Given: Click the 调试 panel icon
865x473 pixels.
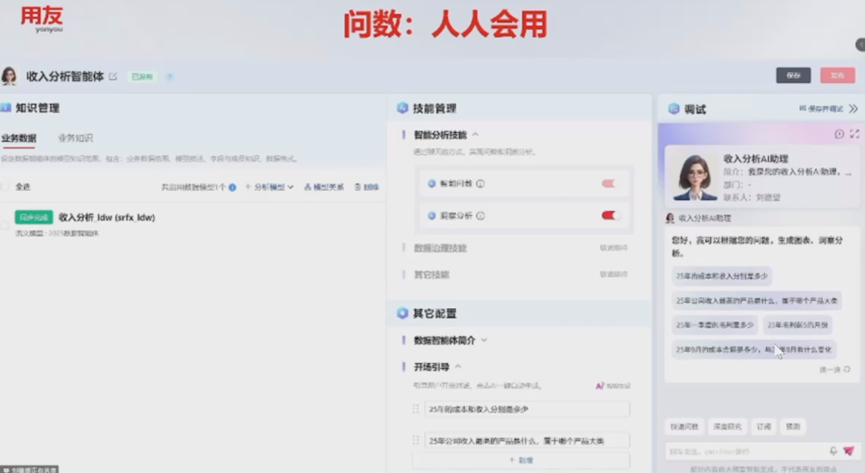Looking at the screenshot, I should [x=674, y=109].
